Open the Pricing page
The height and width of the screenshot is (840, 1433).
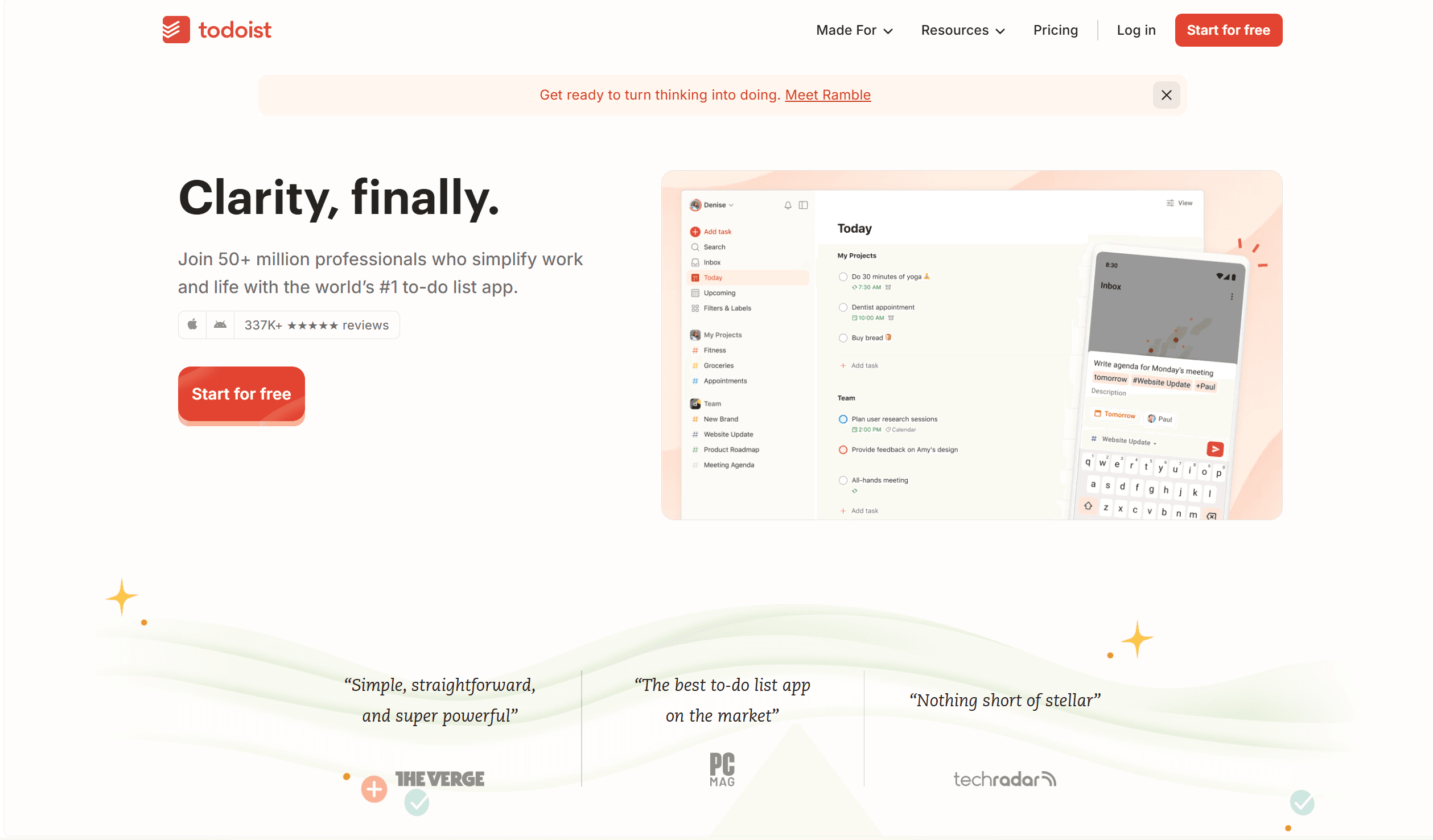(x=1055, y=30)
